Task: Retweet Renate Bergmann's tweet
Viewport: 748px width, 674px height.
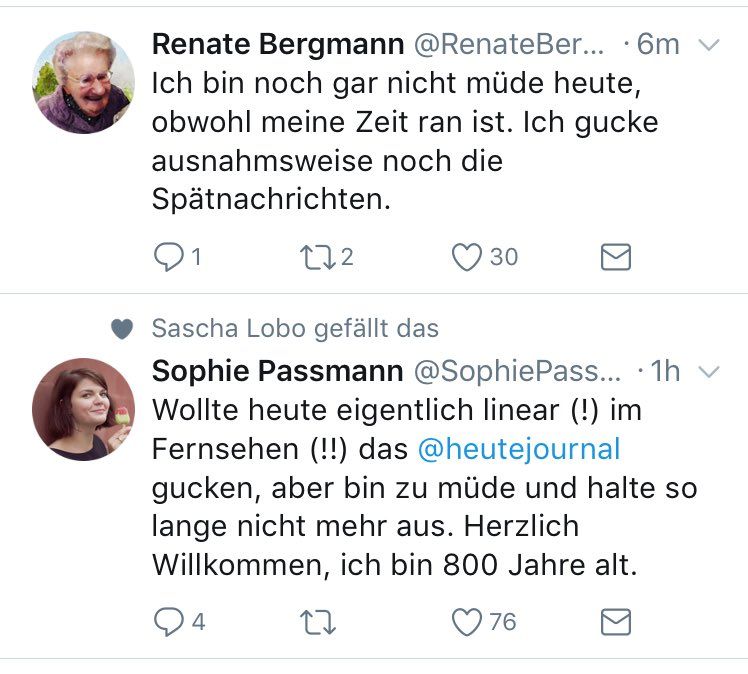Action: pyautogui.click(x=317, y=257)
